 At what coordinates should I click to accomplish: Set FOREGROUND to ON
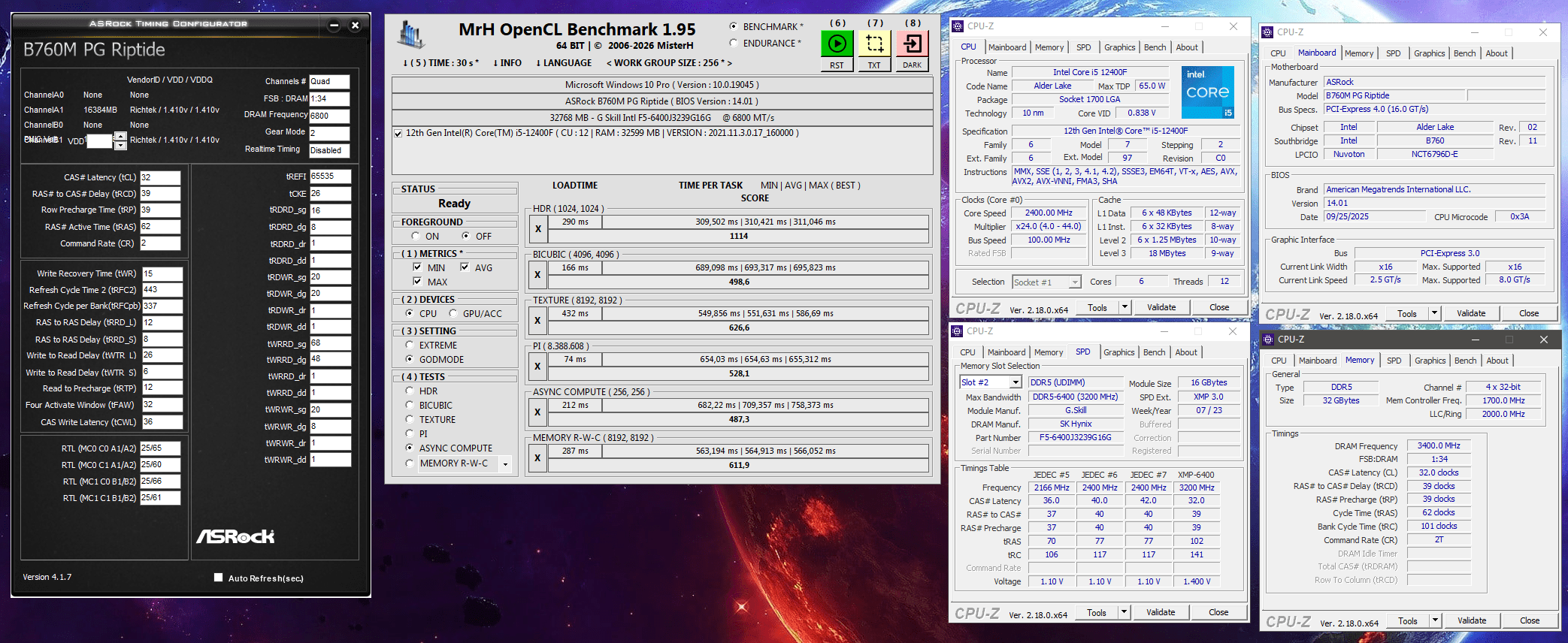coord(415,236)
